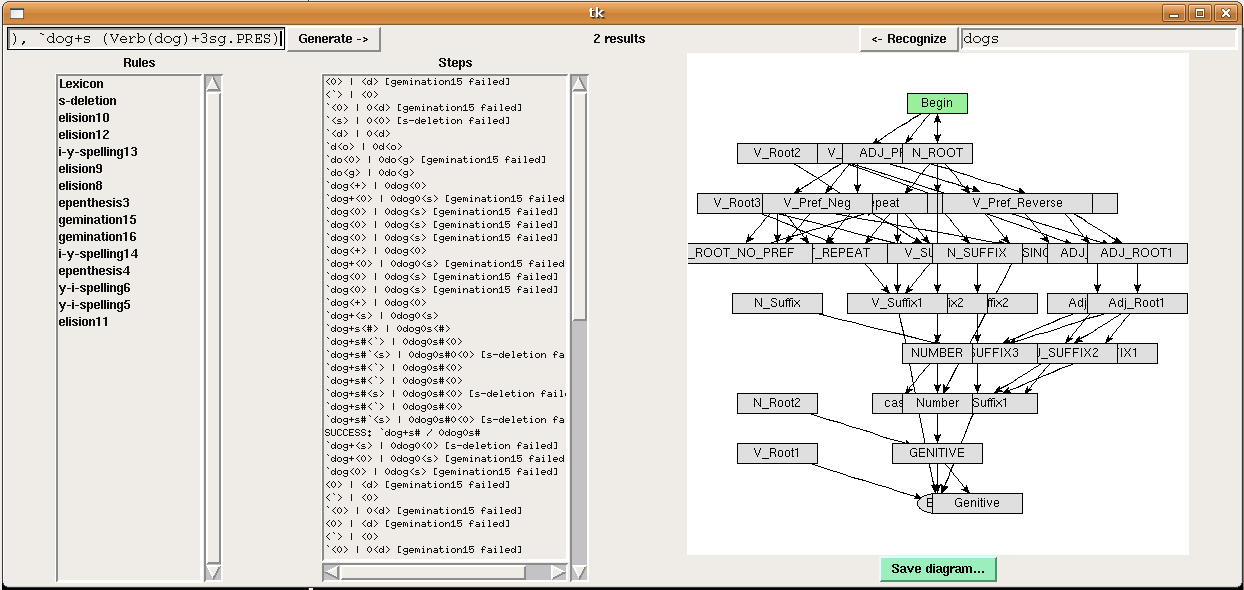Select the GENITIVE diagram node
1244x590 pixels.
937,453
